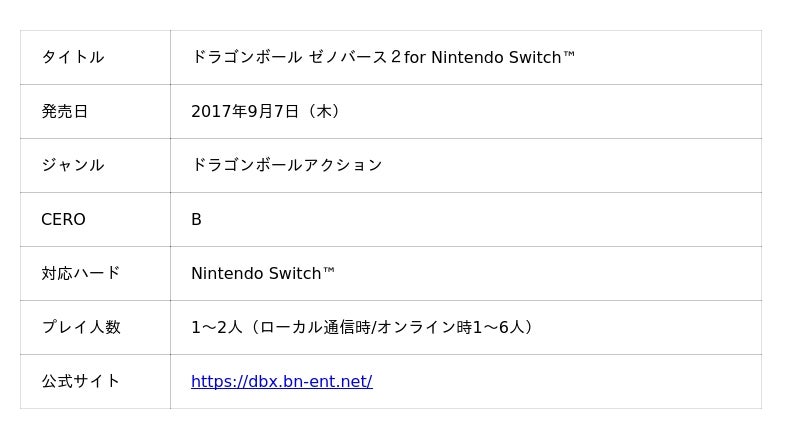Click the 1〜2人 player count text
Viewport: 800px width, 439px height.
(216, 327)
